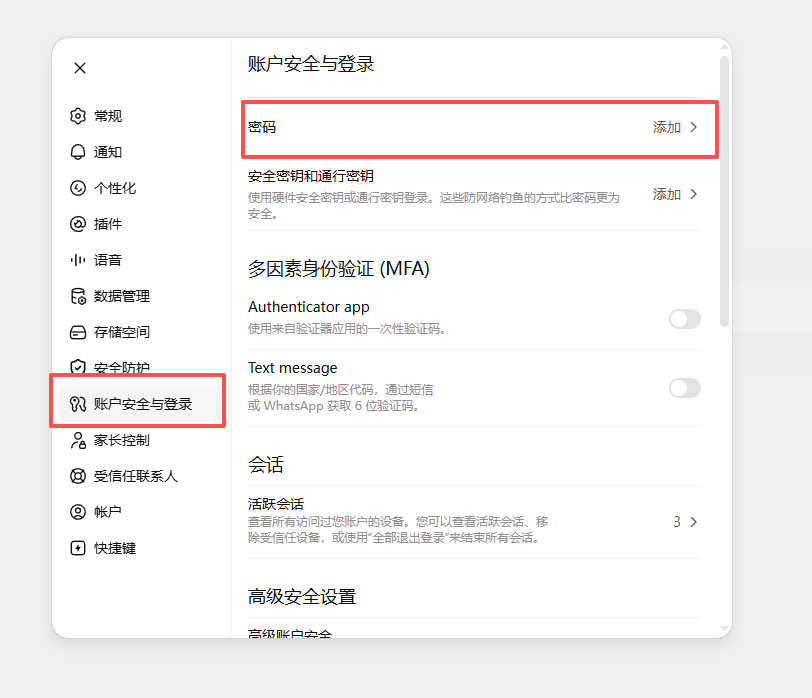Open the 存储空间 section
Viewport: 812px width, 698px height.
click(x=122, y=332)
